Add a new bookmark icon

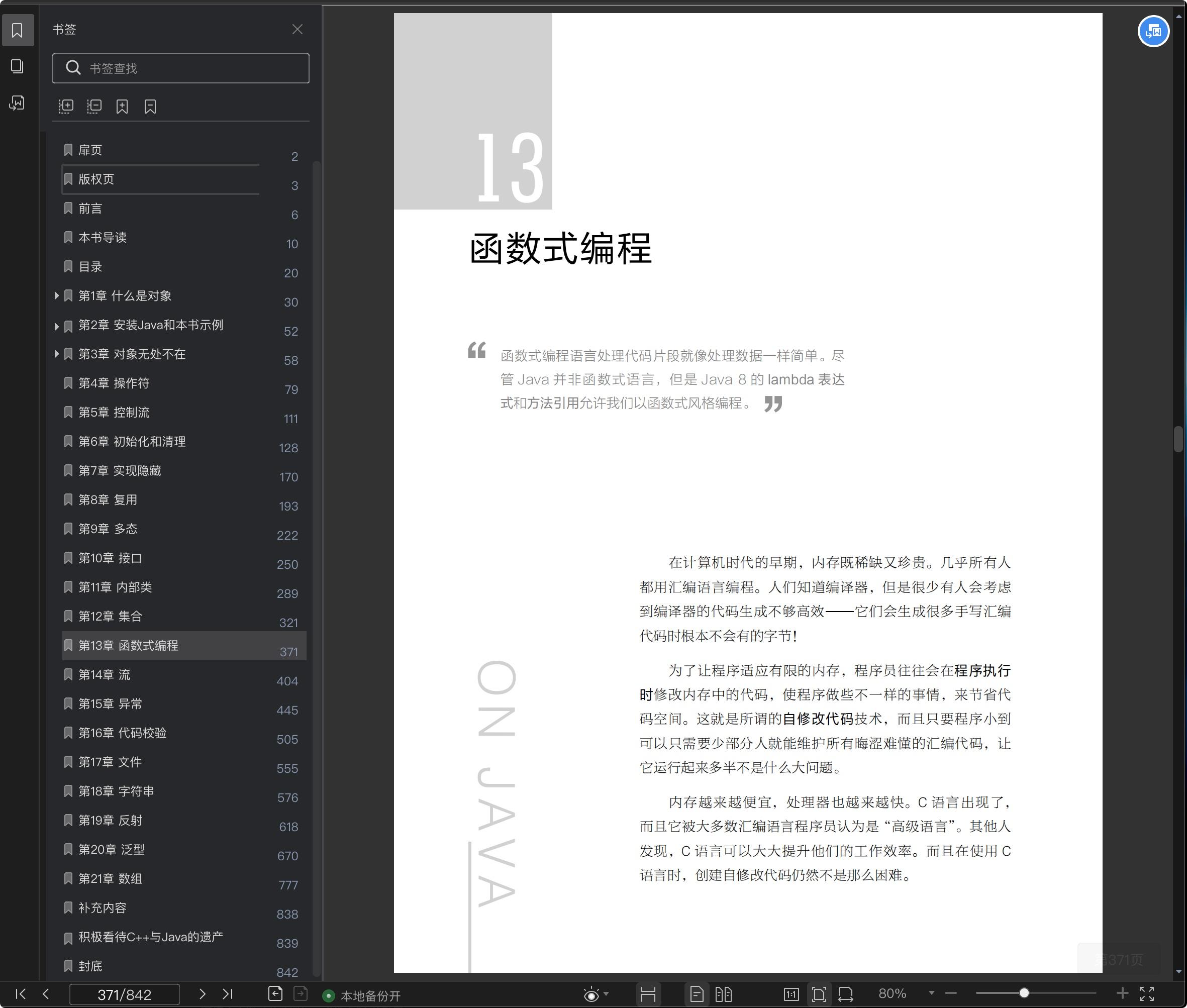pos(122,107)
